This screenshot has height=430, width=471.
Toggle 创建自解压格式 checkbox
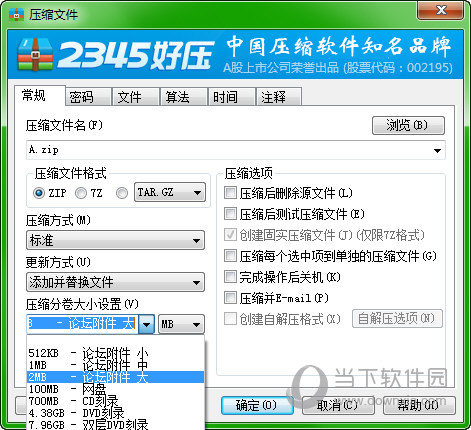(x=230, y=319)
